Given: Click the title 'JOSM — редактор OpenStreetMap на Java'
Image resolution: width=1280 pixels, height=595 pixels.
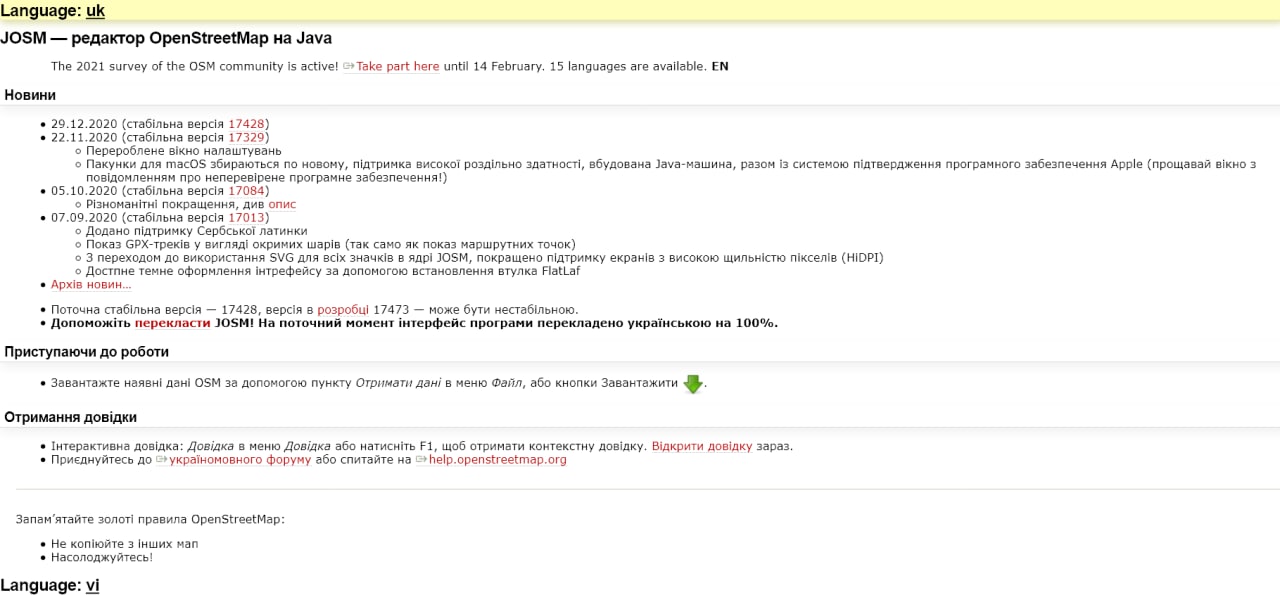Looking at the screenshot, I should 166,38.
